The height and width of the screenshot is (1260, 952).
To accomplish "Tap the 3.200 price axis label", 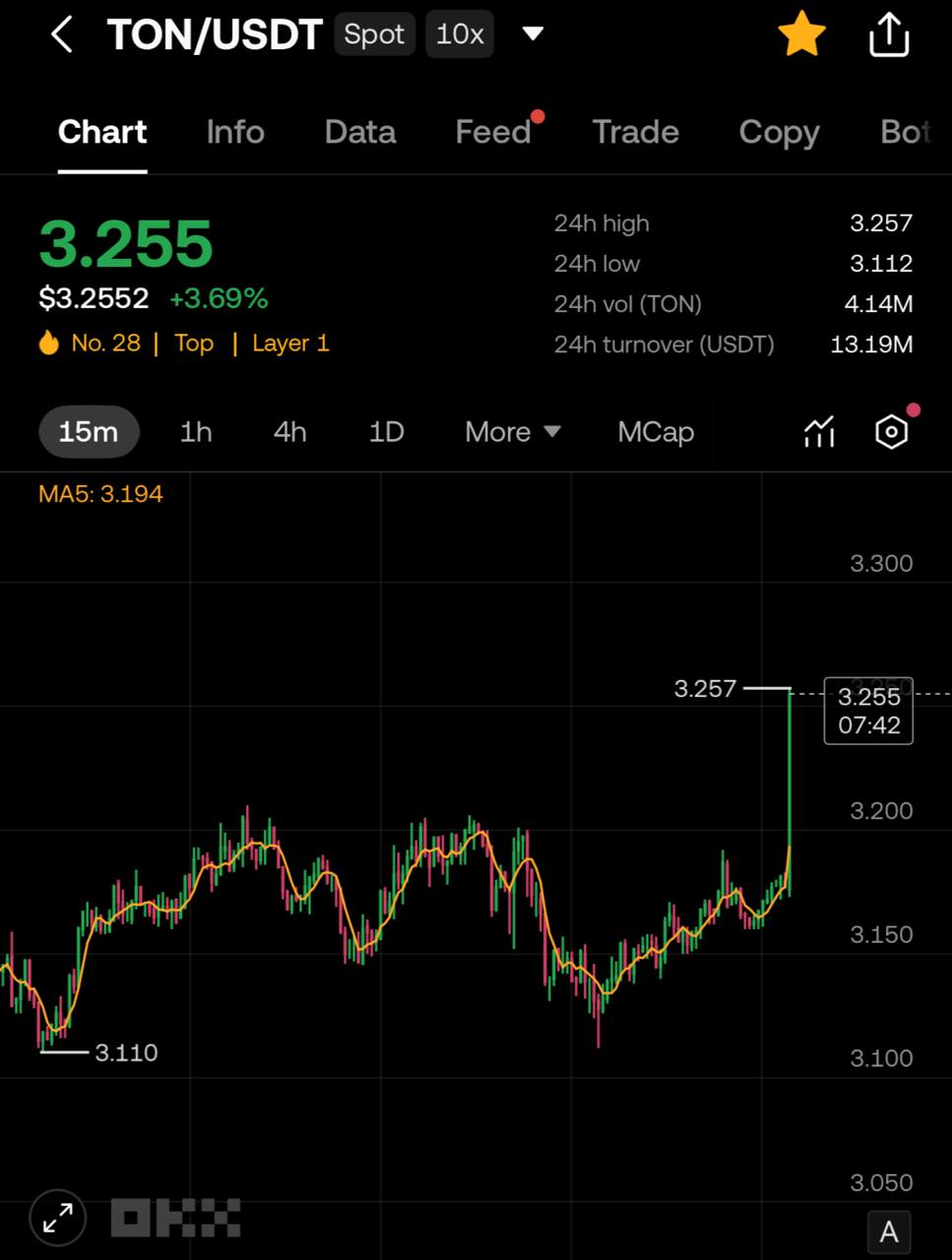I will [881, 810].
